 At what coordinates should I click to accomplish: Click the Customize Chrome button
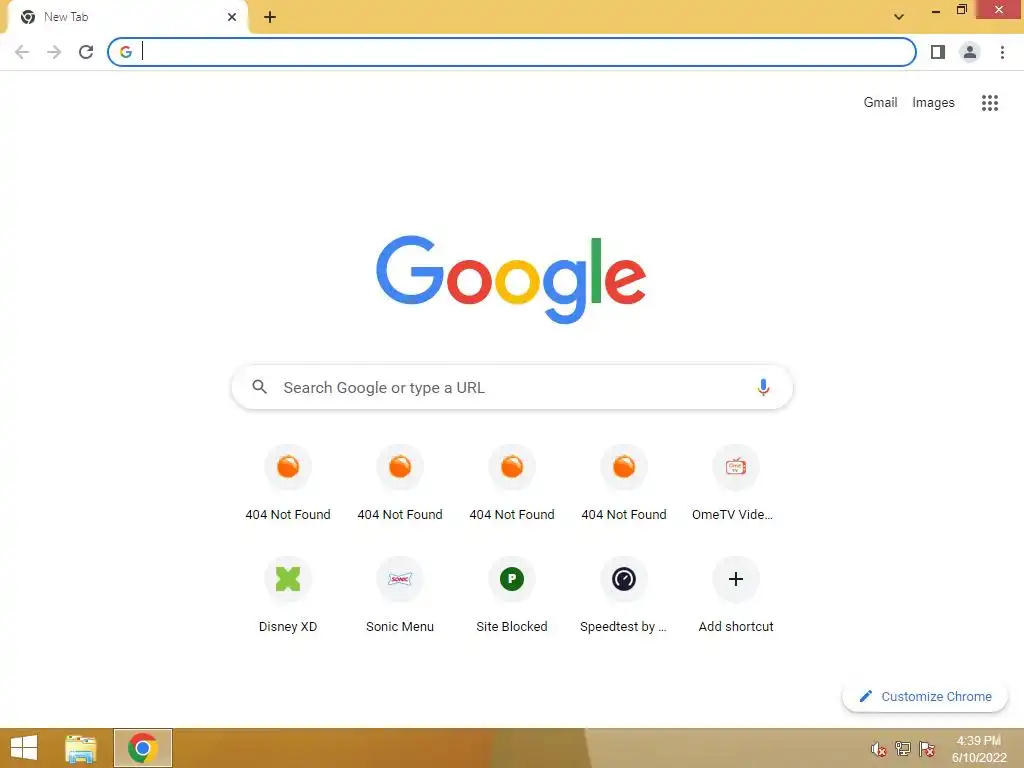pyautogui.click(x=925, y=696)
